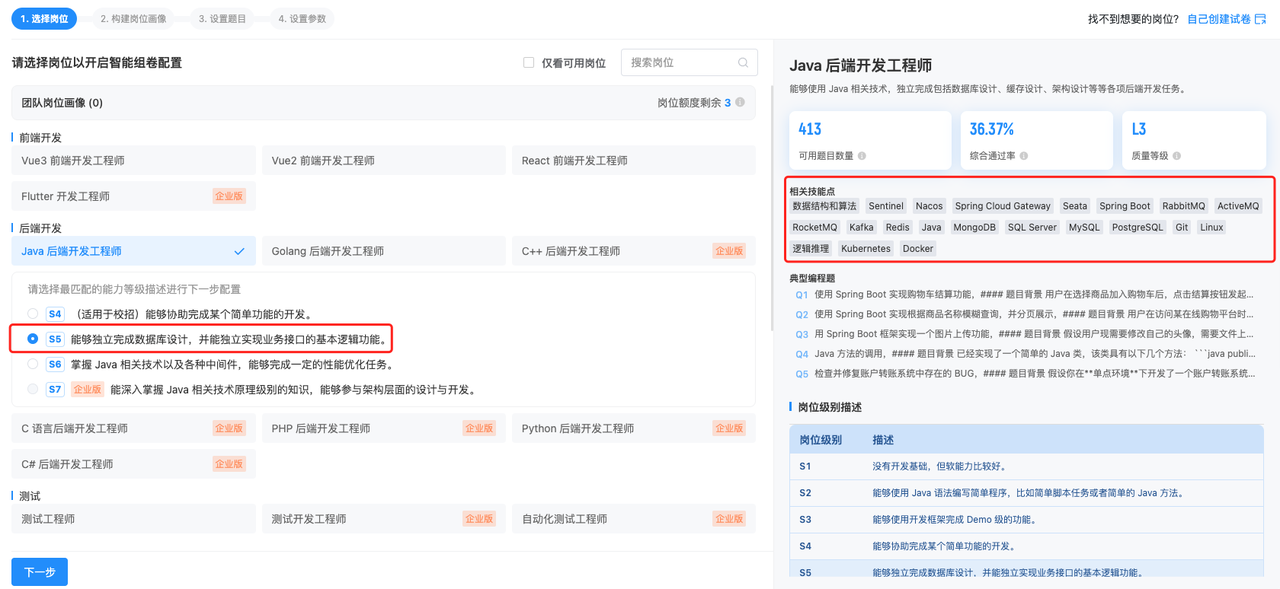1280x589 pixels.
Task: Click the 数据结构和算法 skill tag
Action: point(825,206)
